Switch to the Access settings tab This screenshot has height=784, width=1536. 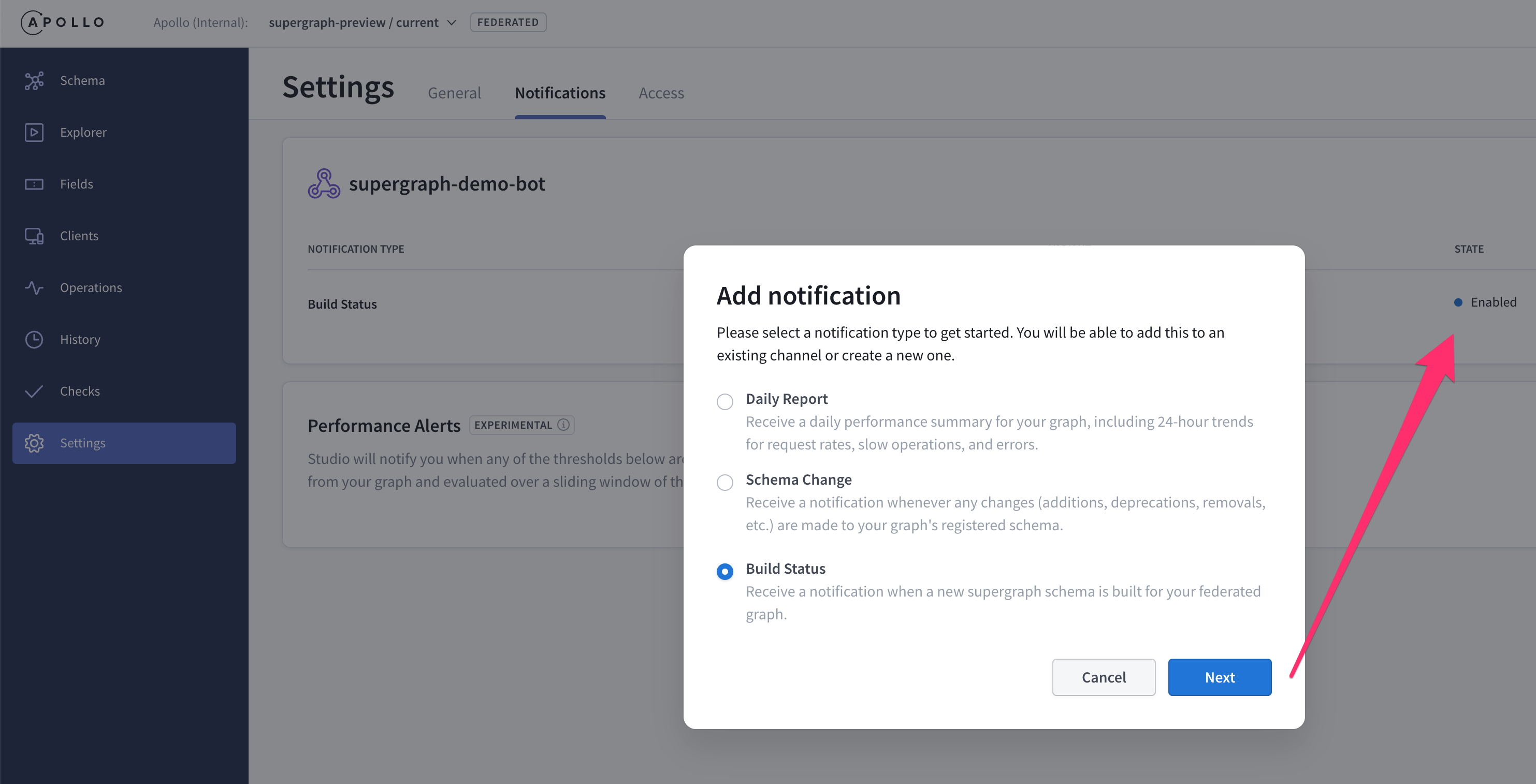[x=661, y=92]
